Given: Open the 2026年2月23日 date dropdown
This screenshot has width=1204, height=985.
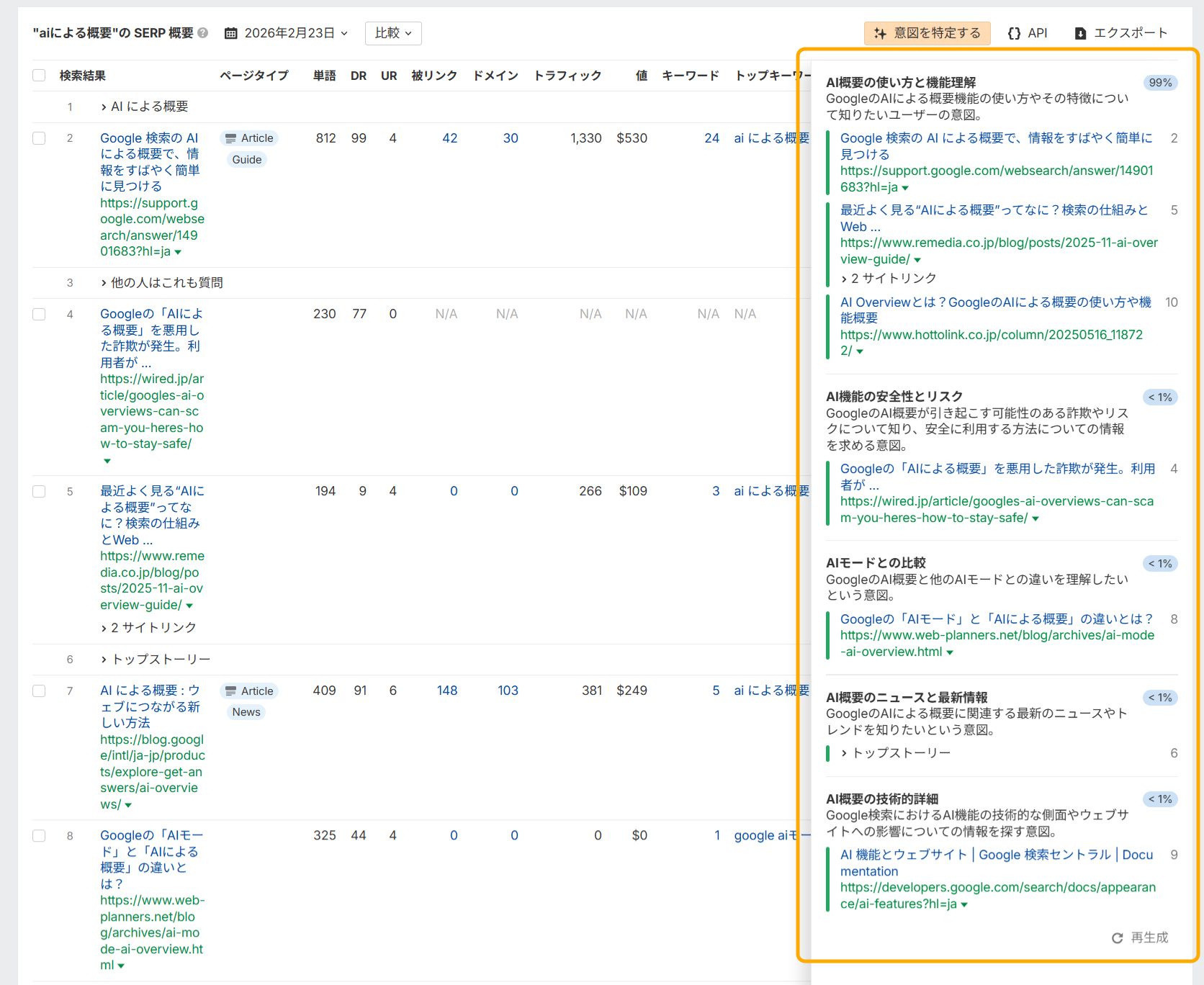Looking at the screenshot, I should point(294,32).
